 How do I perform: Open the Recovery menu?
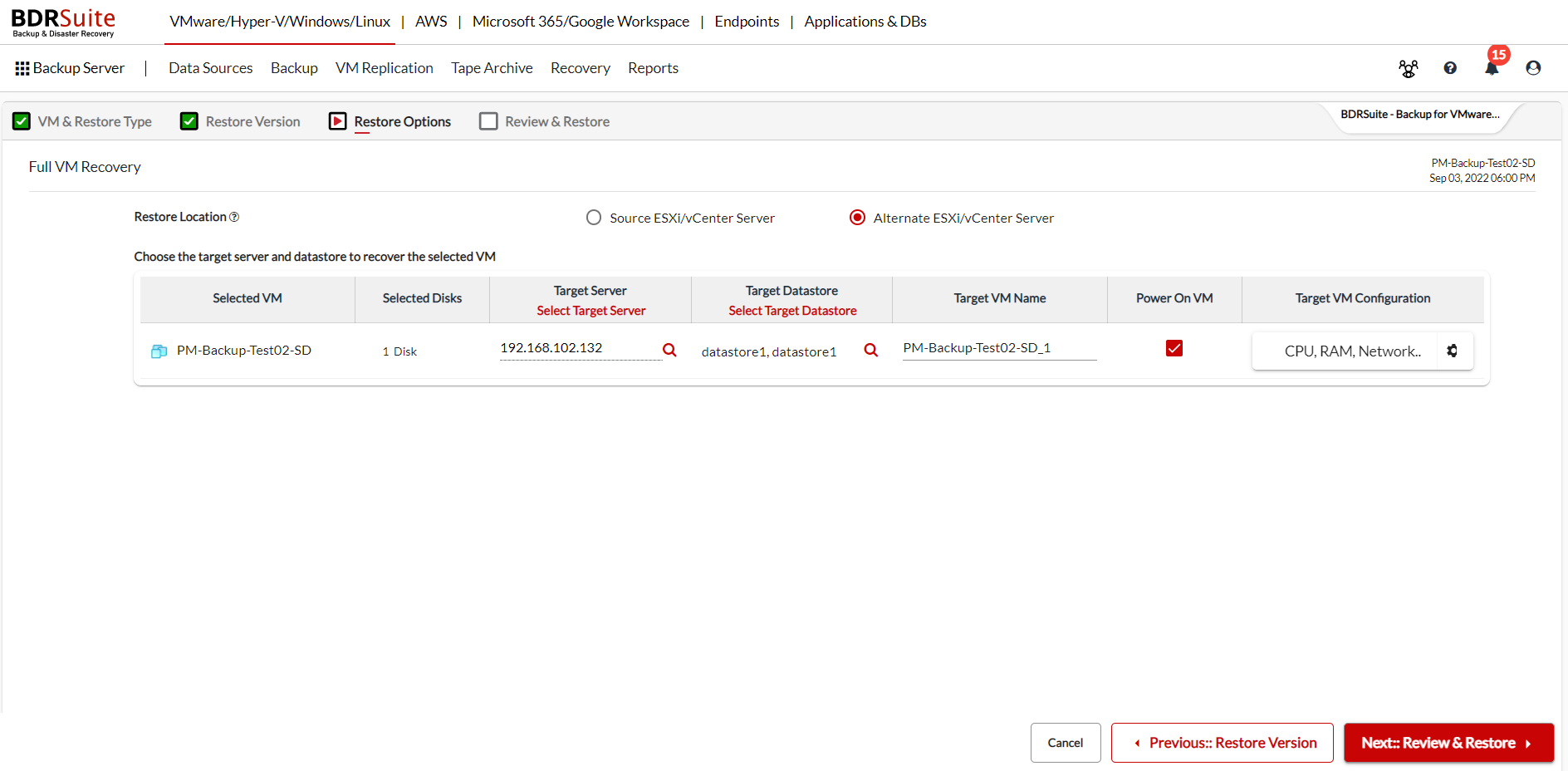[581, 68]
